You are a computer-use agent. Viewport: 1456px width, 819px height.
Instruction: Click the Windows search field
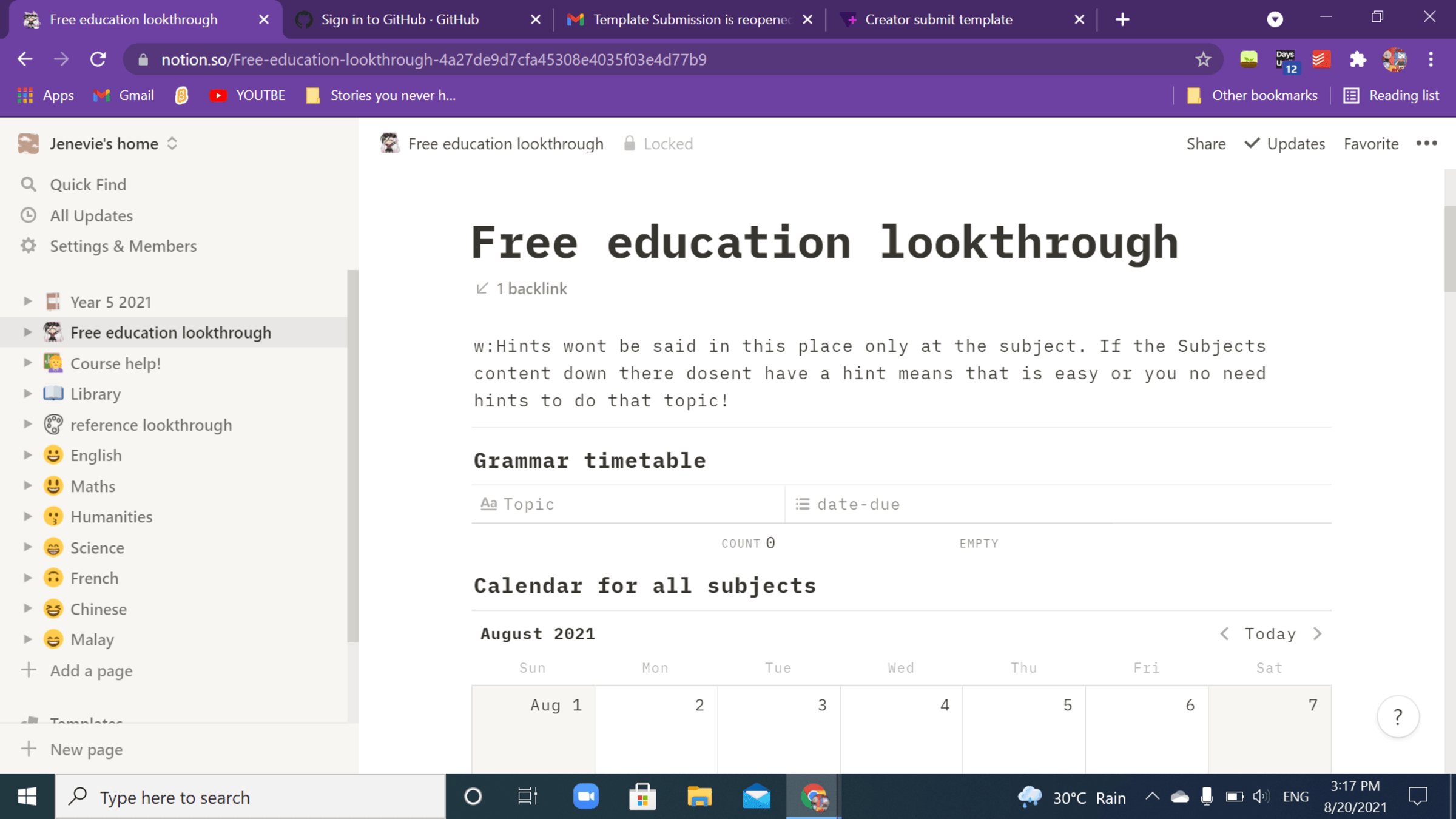[243, 796]
